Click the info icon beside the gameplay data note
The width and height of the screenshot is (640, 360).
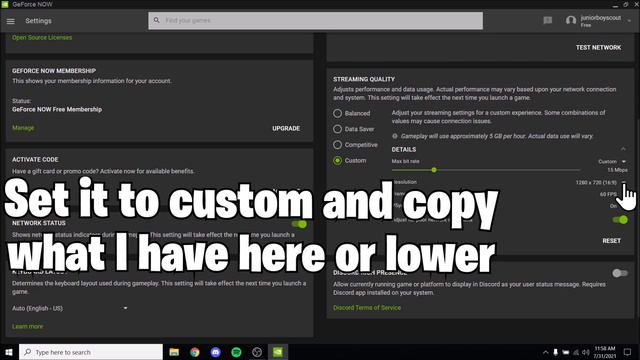tap(395, 136)
